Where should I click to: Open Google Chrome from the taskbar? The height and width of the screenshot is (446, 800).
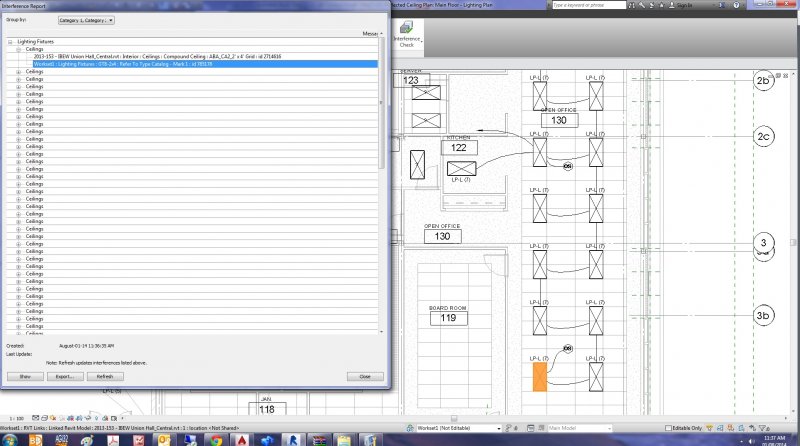(x=216, y=440)
